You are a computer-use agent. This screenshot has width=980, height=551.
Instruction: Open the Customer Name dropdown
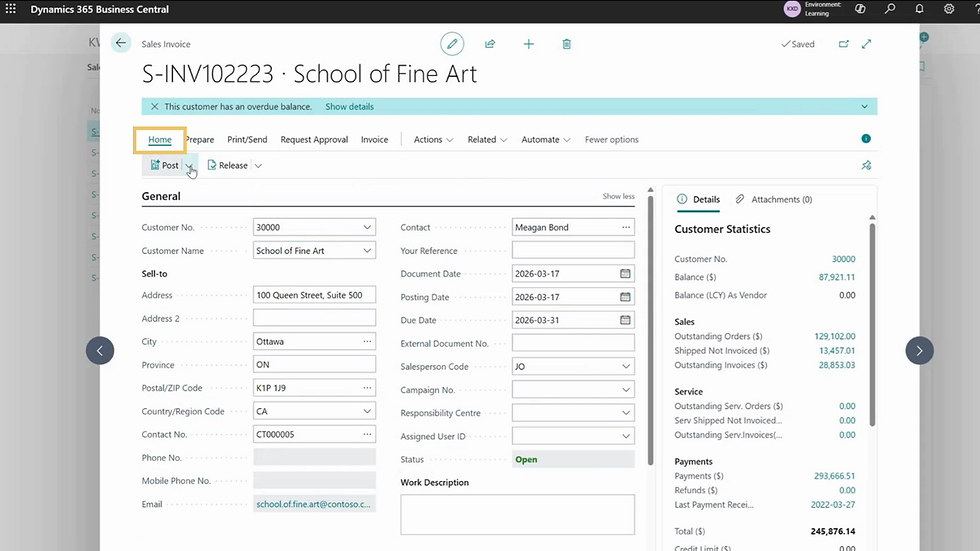(x=367, y=251)
